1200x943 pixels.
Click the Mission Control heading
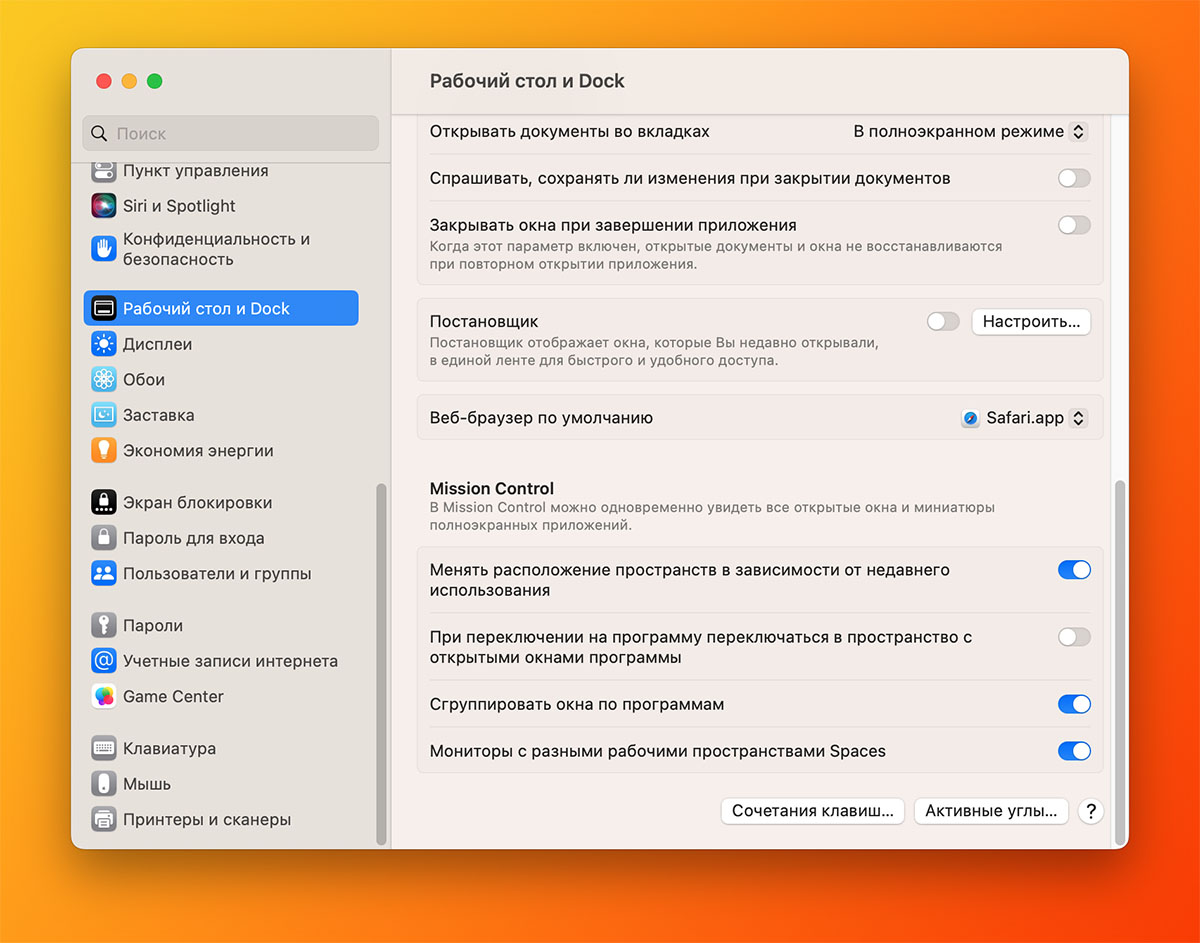coord(492,489)
